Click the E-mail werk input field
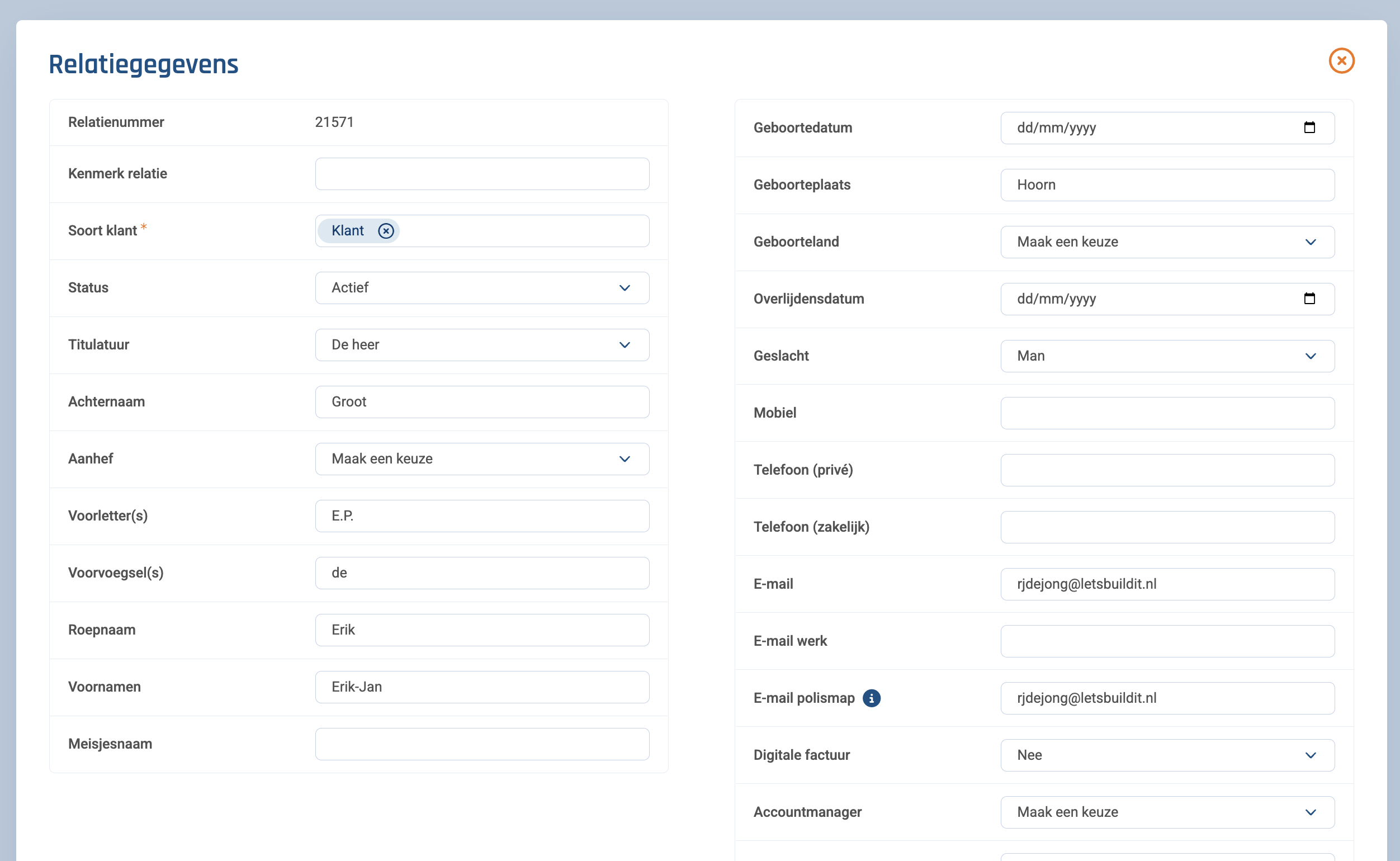1400x861 pixels. (1166, 641)
